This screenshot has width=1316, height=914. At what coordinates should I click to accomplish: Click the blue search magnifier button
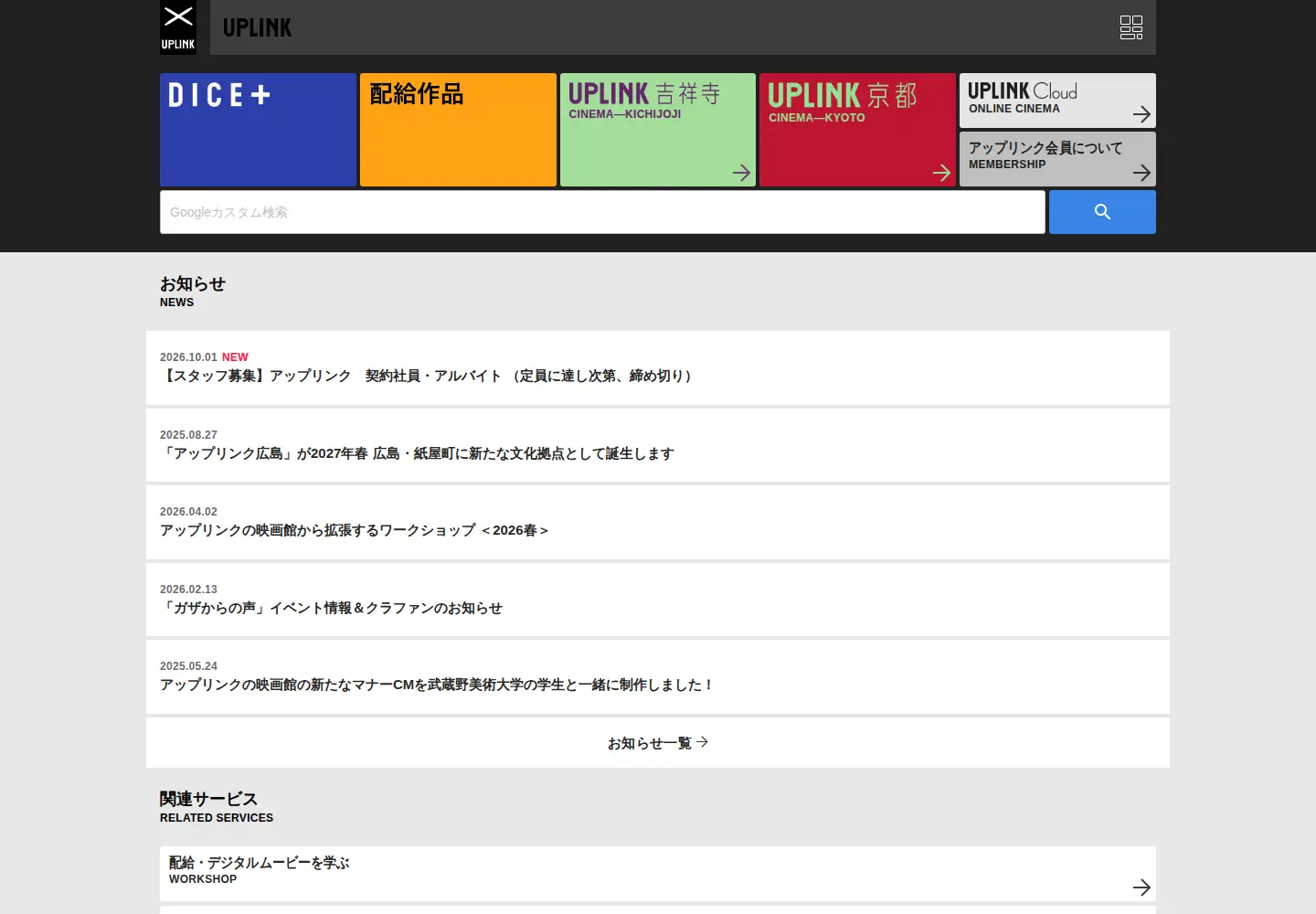point(1102,212)
